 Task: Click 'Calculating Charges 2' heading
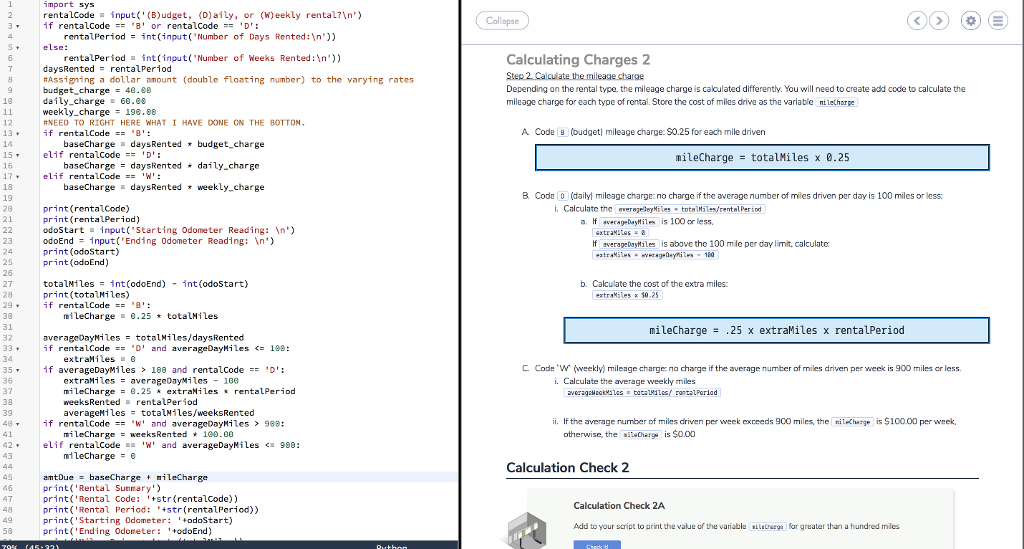pos(578,60)
